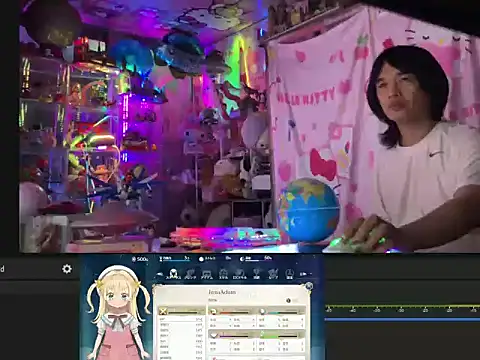This screenshot has height=360, width=480.
Task: Select the character status silhouette tab
Action: 173,274
